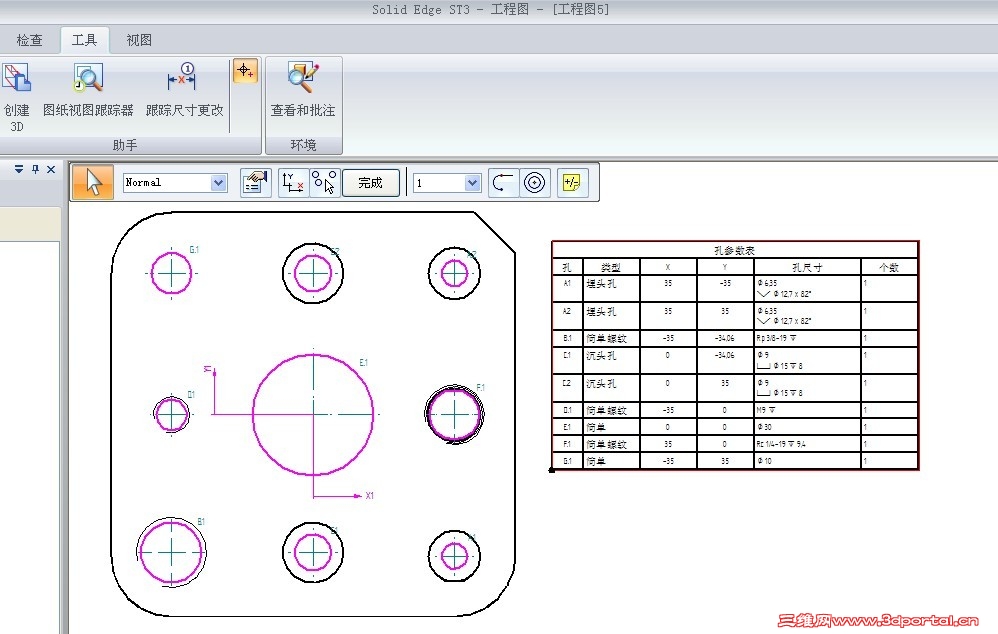Click the 完成 (Finish) button
Image resolution: width=998 pixels, height=634 pixels.
(370, 183)
